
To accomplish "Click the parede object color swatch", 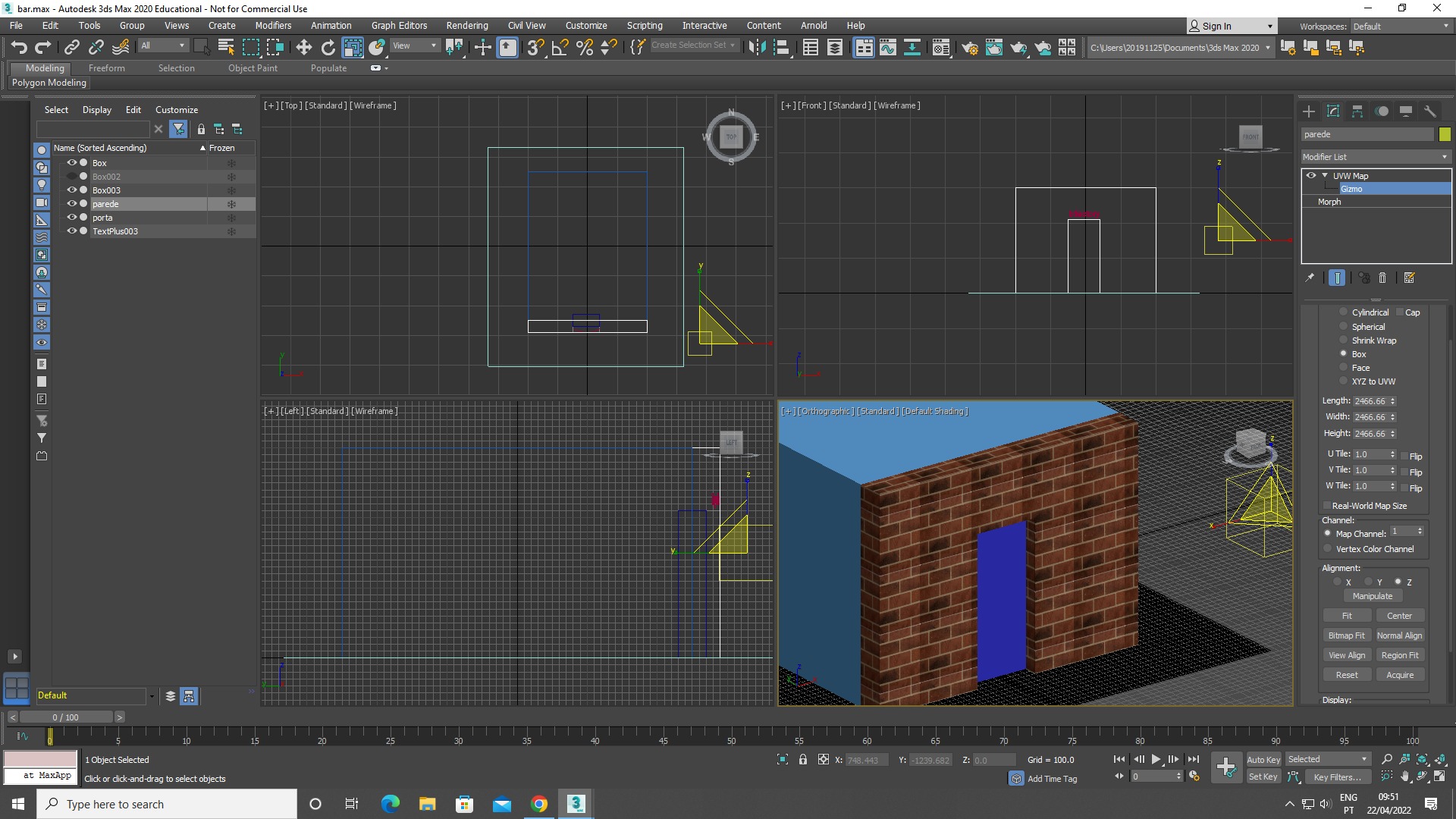I will 1445,134.
